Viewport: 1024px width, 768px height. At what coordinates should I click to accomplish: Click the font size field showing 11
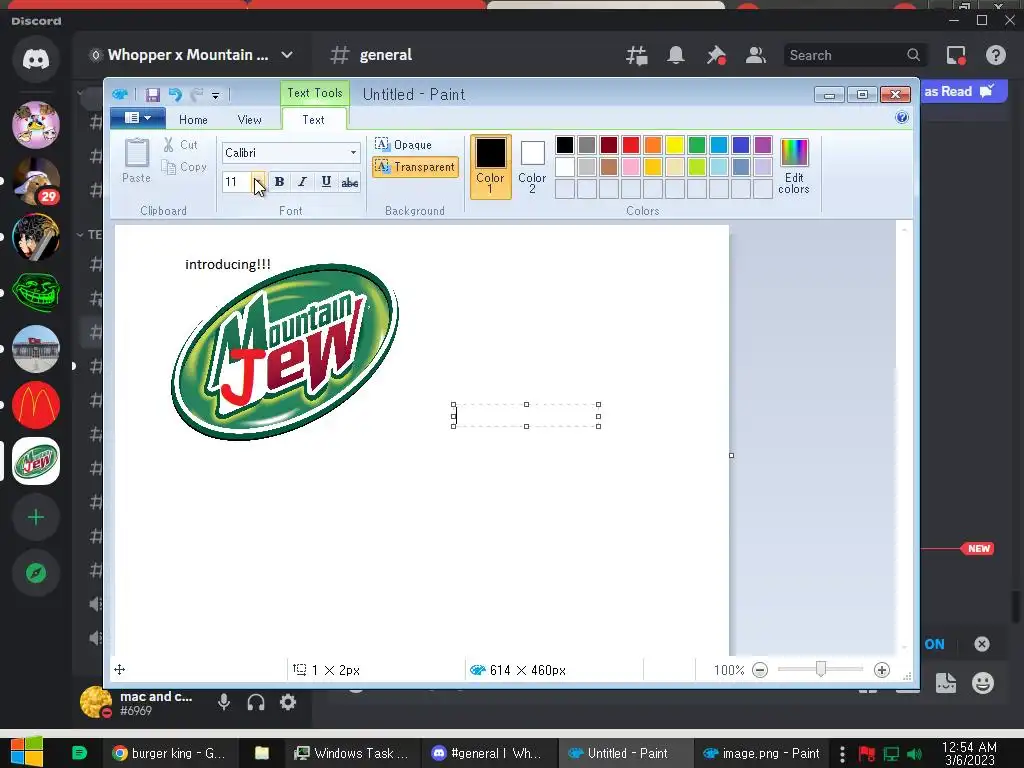pos(236,182)
